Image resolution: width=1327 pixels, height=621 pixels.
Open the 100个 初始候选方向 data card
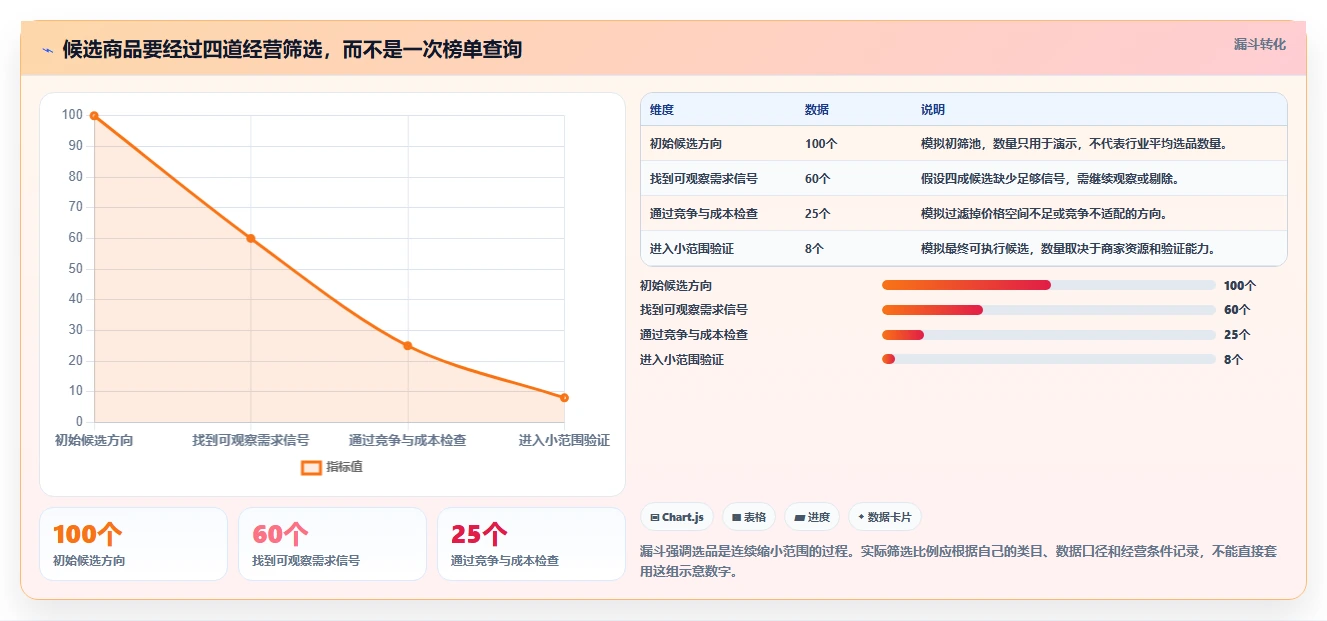[x=133, y=544]
